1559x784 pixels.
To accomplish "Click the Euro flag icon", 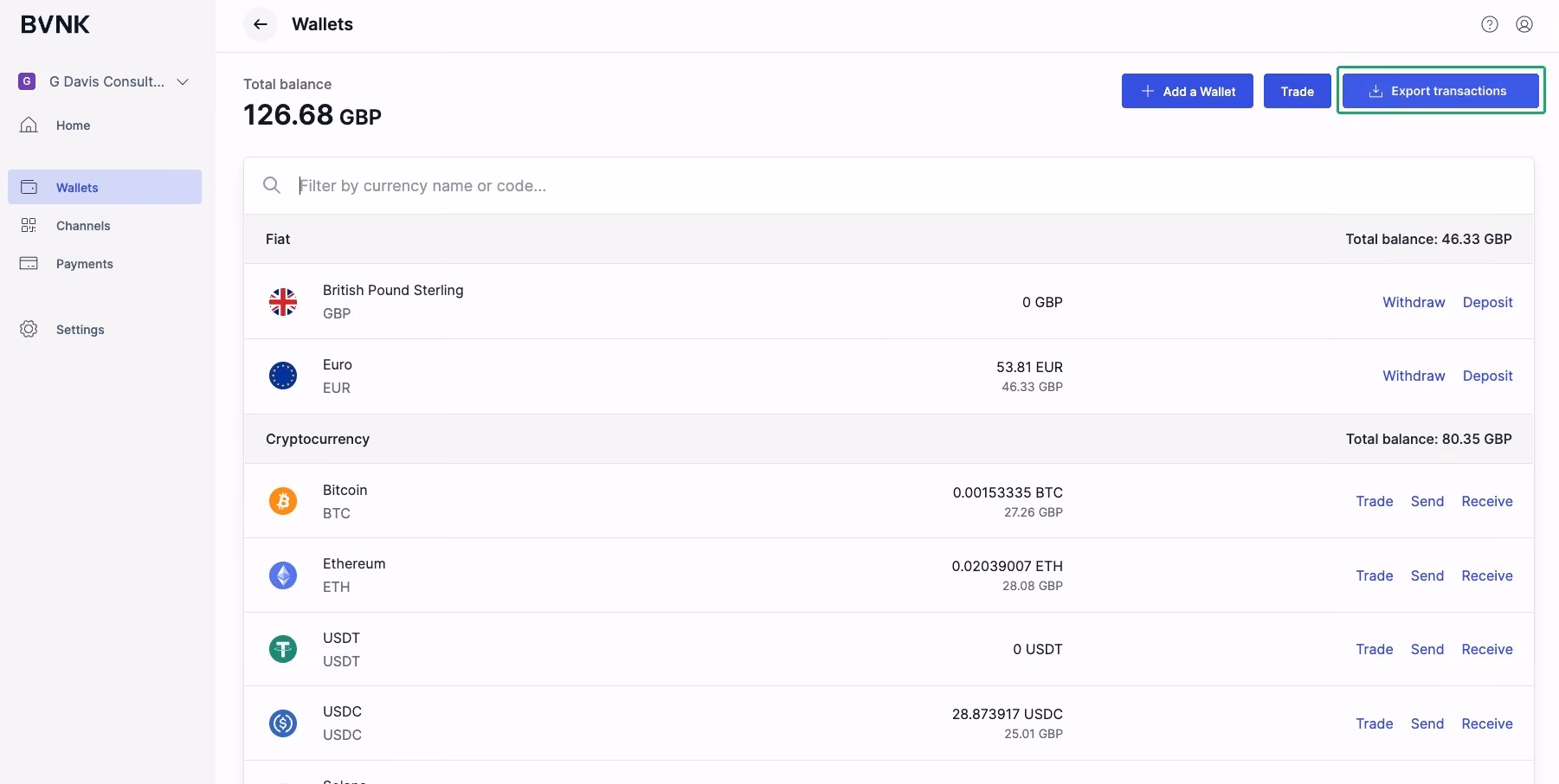I will point(283,376).
